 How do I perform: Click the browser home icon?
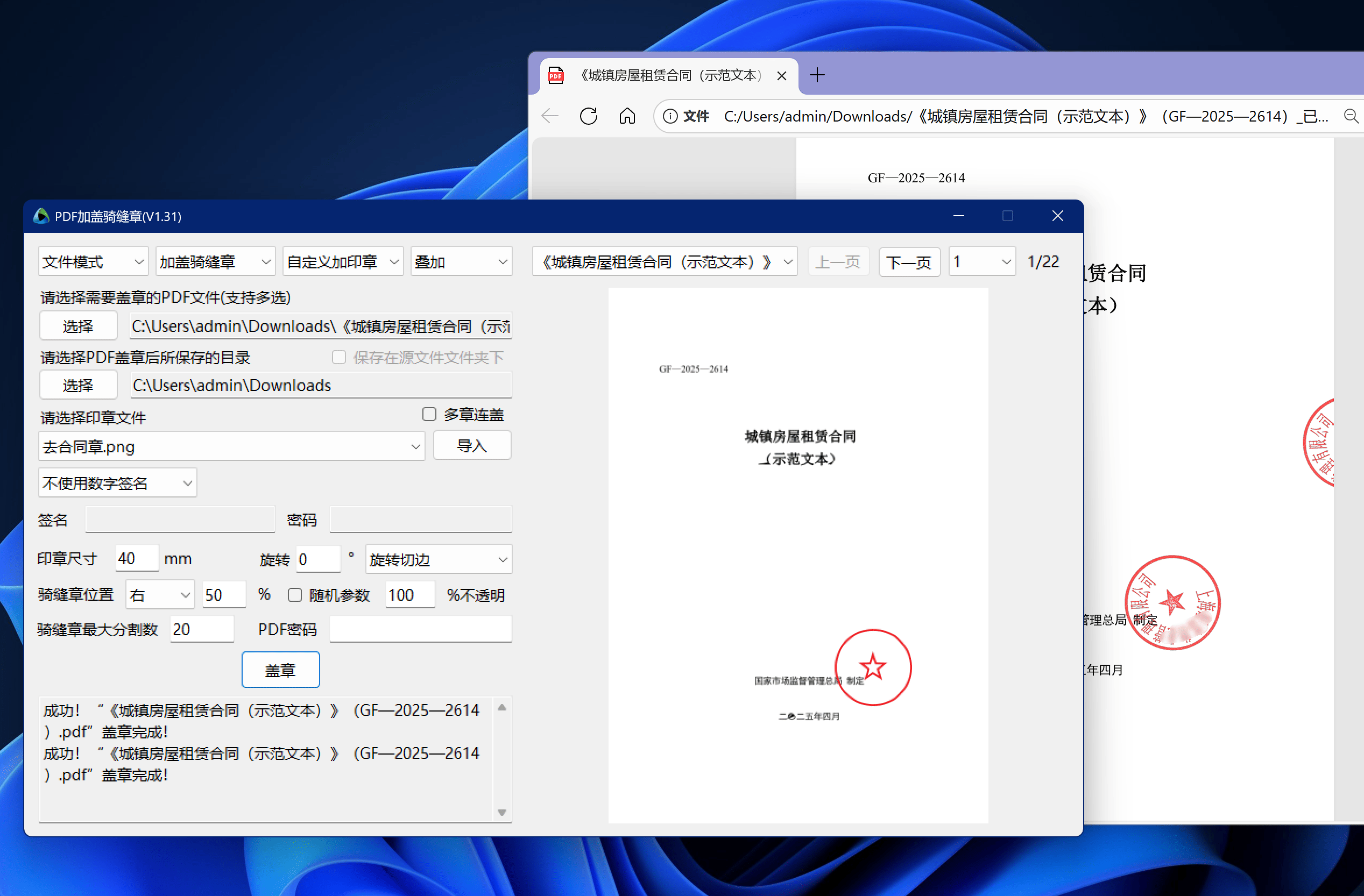pyautogui.click(x=627, y=116)
